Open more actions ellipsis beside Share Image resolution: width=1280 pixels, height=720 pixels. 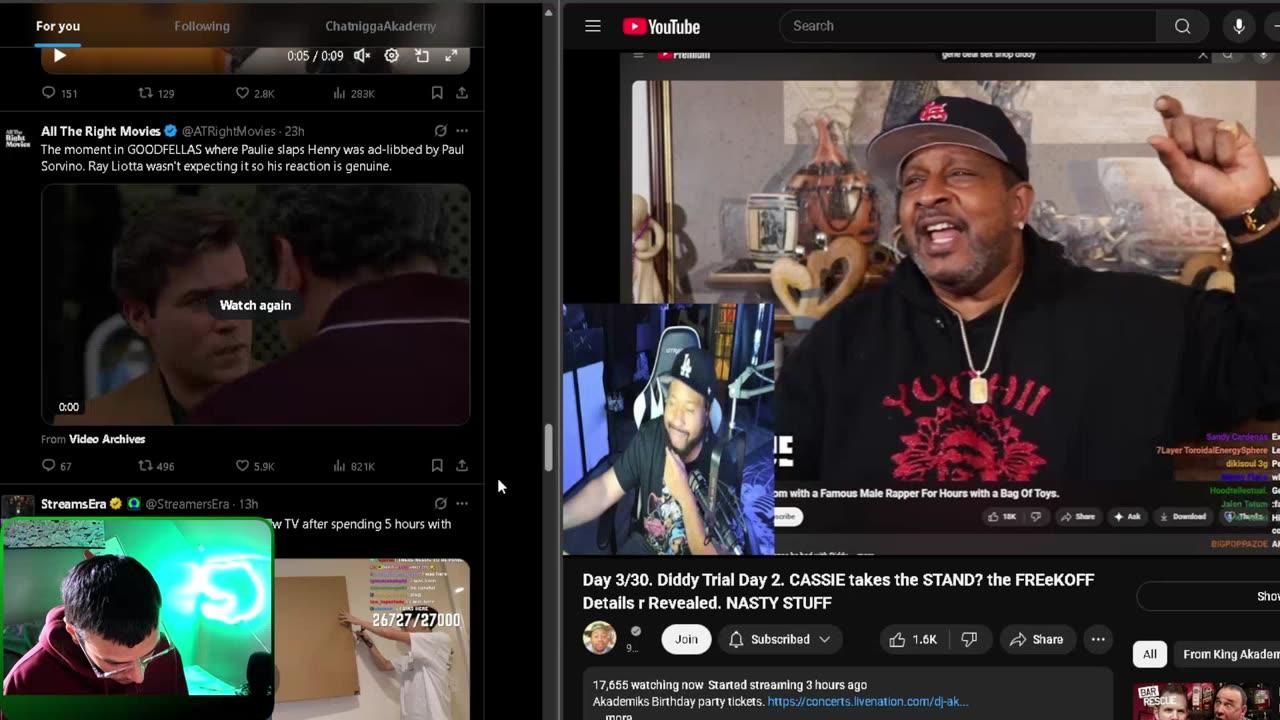point(1098,639)
